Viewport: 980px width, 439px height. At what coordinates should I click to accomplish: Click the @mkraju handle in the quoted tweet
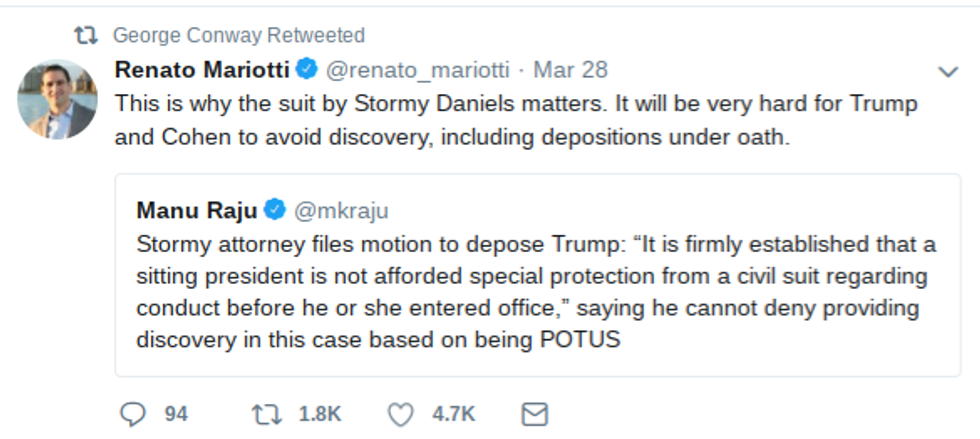[343, 210]
